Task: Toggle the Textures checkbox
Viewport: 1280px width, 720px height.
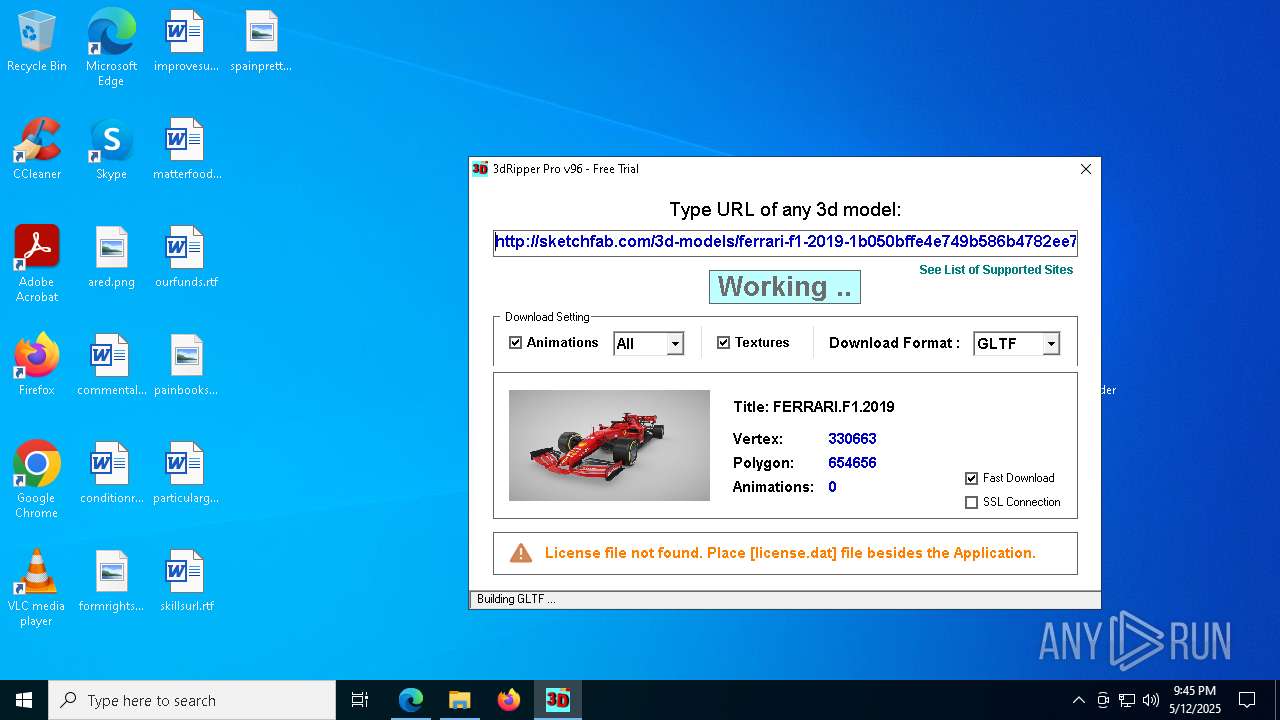Action: point(724,342)
